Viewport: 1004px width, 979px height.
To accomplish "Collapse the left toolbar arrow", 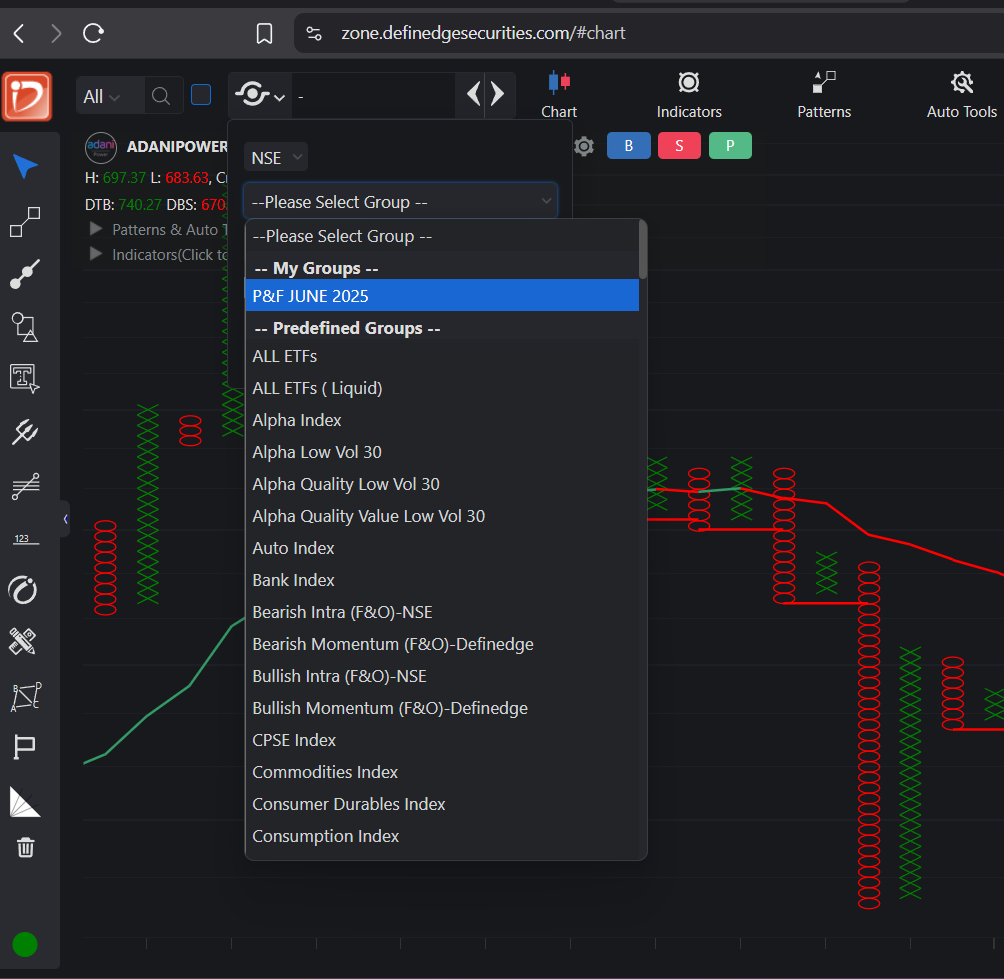I will click(65, 519).
